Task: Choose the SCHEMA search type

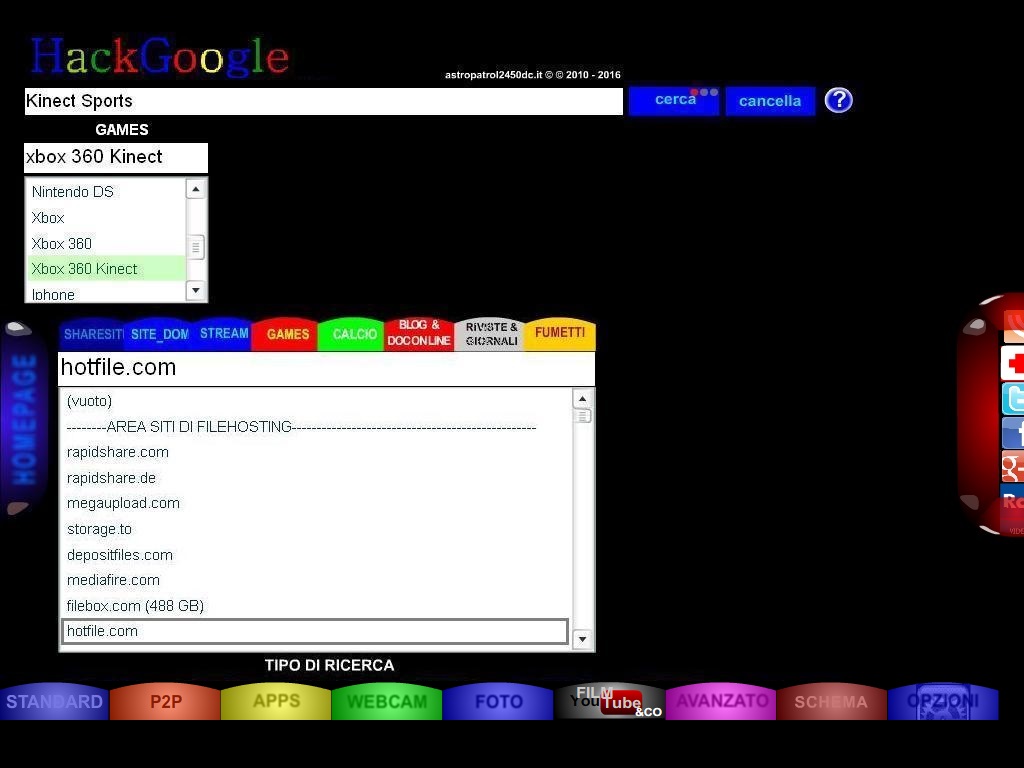Action: pos(831,702)
